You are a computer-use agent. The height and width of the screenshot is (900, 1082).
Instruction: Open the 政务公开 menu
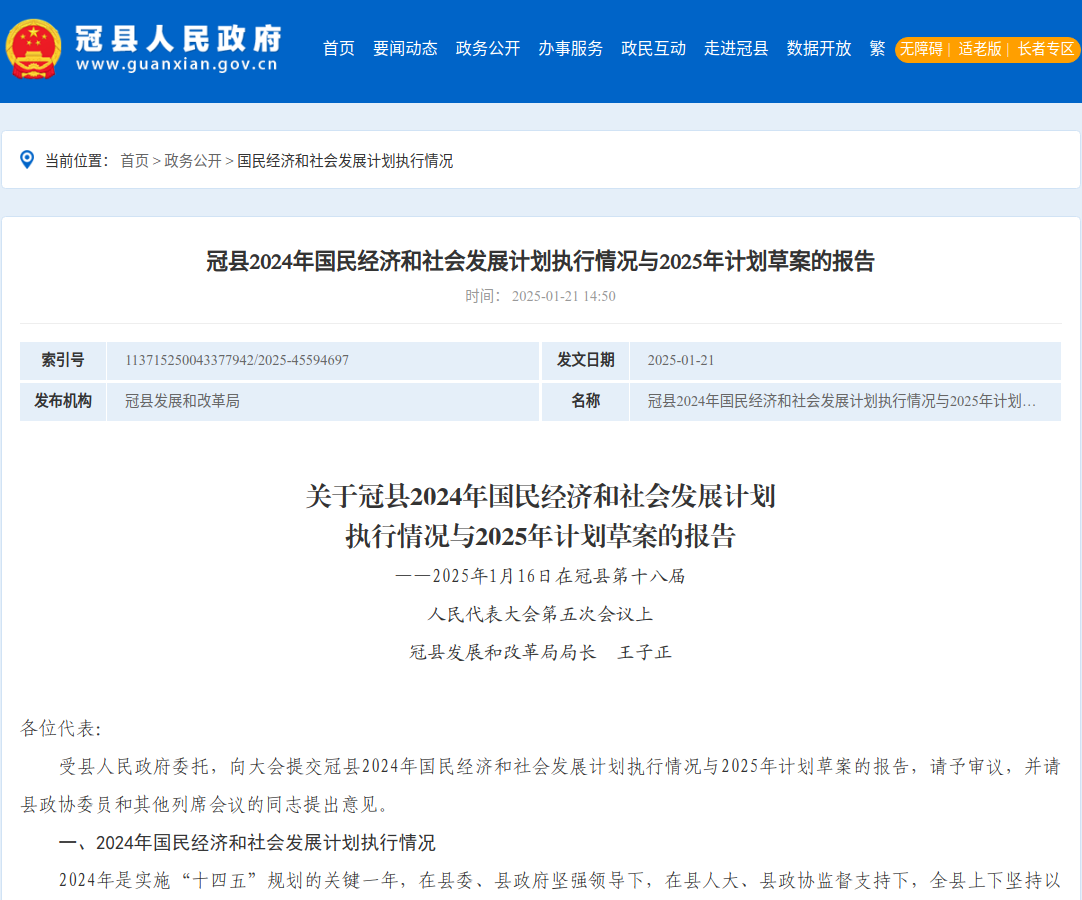(487, 48)
